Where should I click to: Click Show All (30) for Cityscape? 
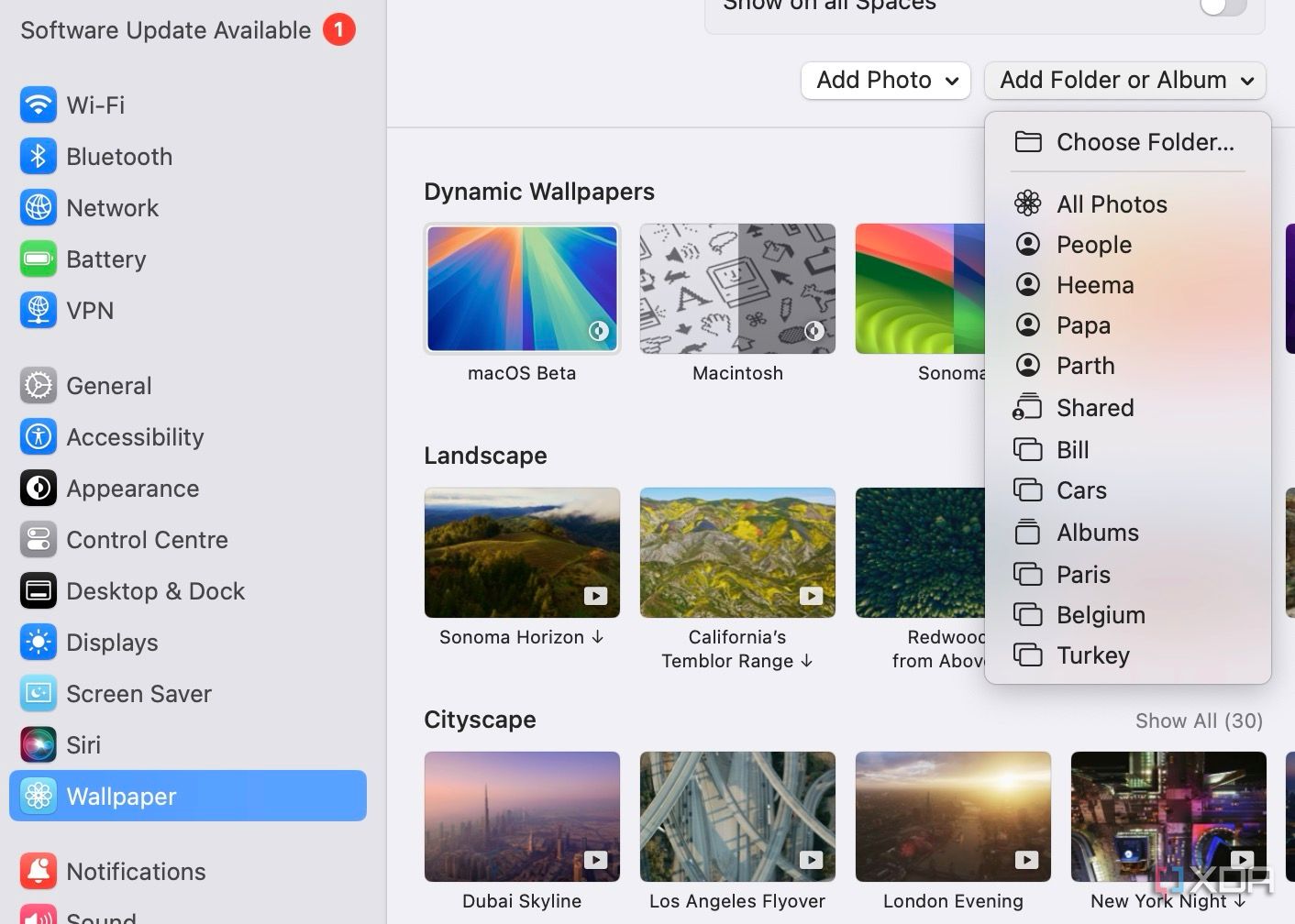1199,720
